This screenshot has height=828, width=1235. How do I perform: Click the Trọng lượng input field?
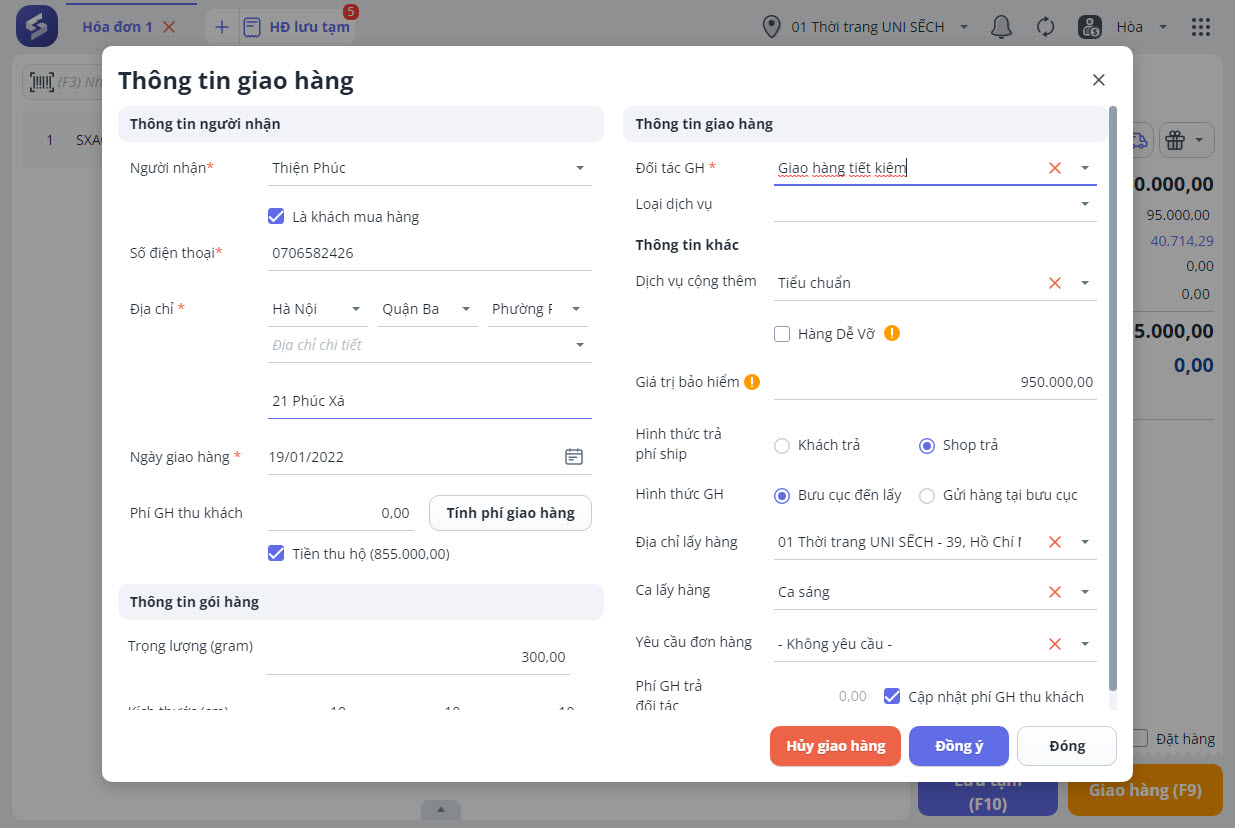[x=420, y=657]
